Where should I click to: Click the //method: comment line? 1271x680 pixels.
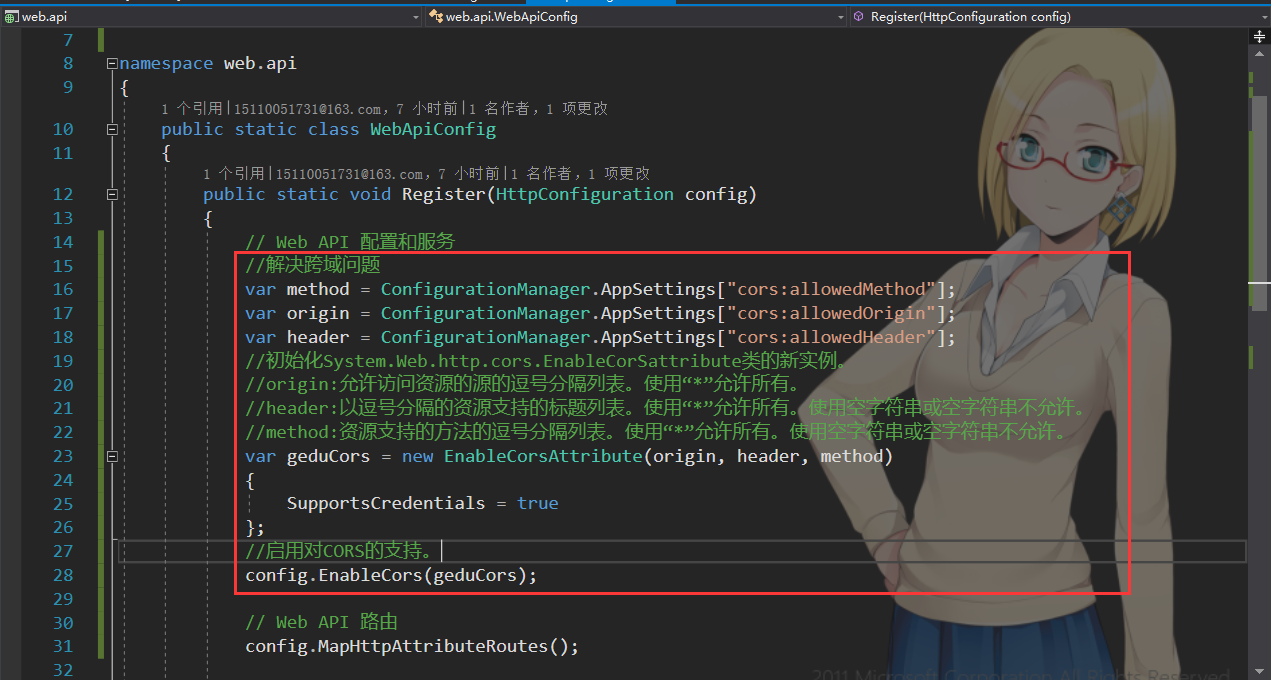(x=656, y=432)
